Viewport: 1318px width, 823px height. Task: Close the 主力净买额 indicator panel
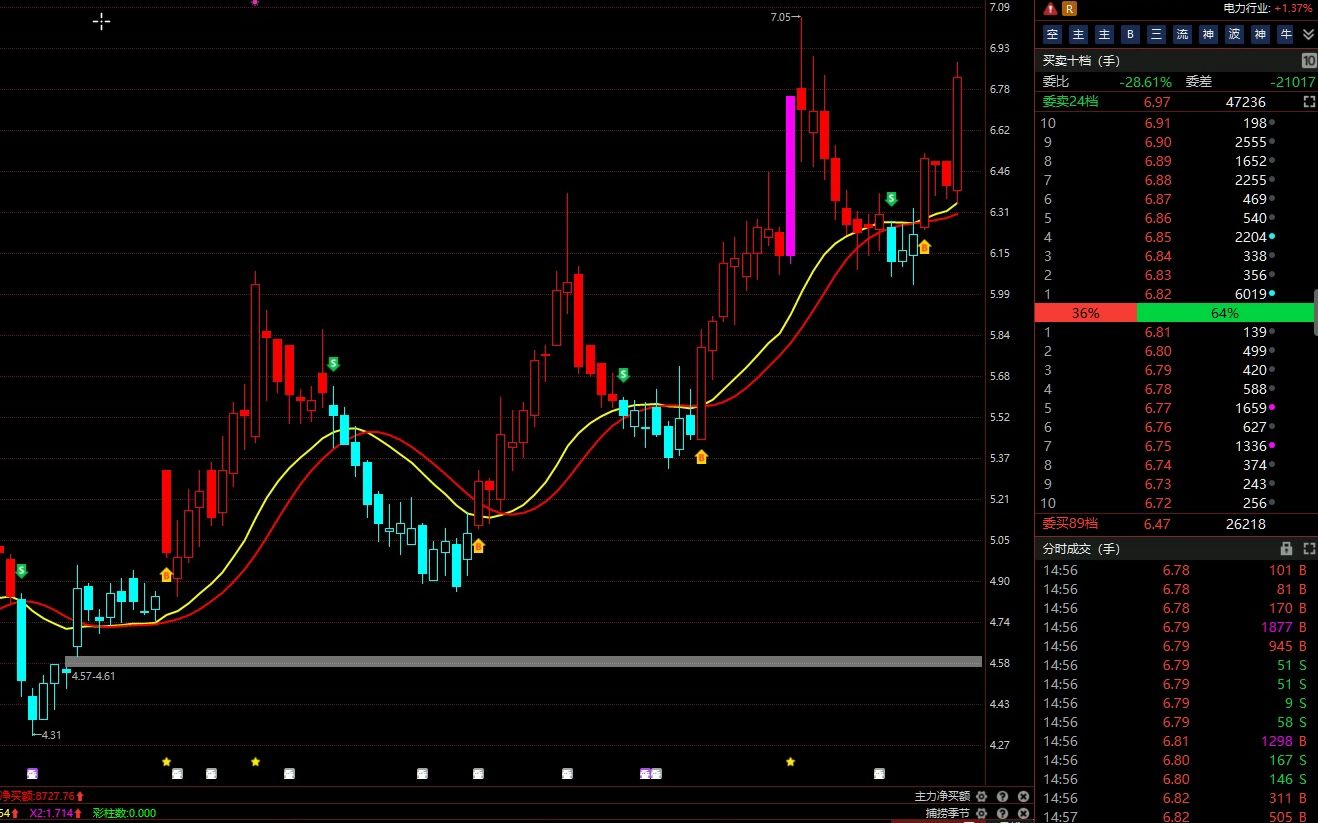(x=1024, y=796)
